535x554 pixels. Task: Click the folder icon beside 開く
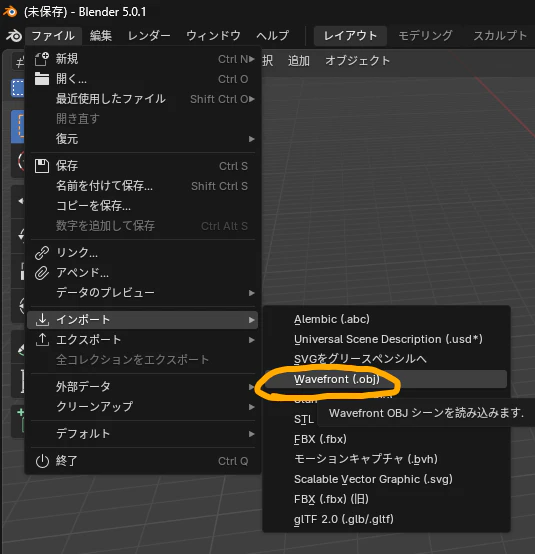tap(42, 79)
